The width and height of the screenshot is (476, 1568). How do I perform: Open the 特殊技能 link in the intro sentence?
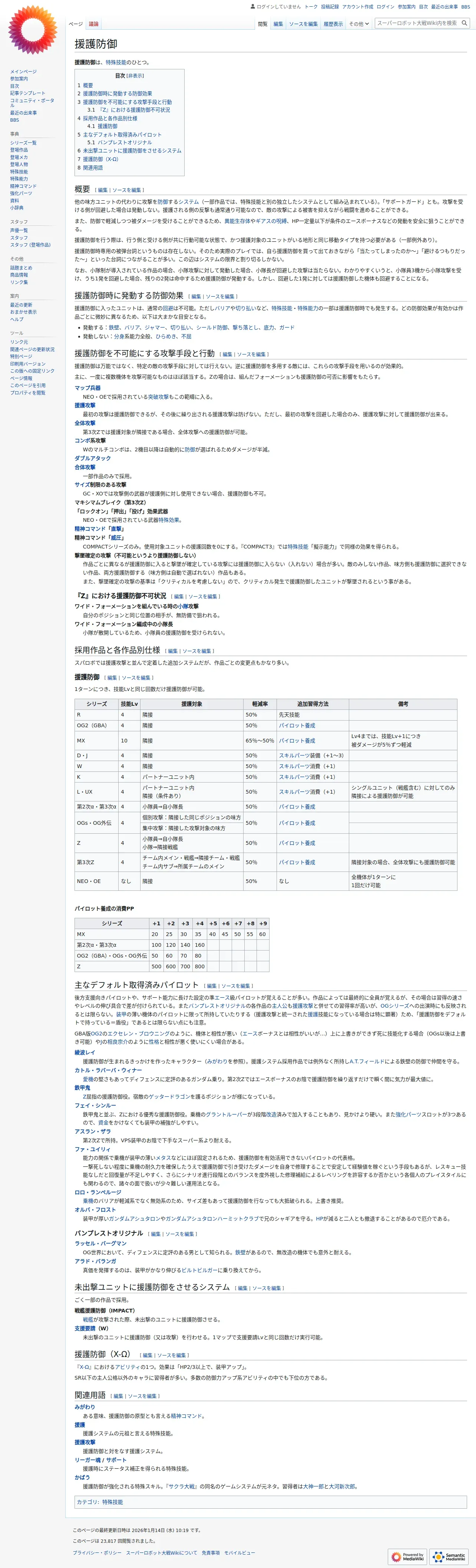[116, 63]
